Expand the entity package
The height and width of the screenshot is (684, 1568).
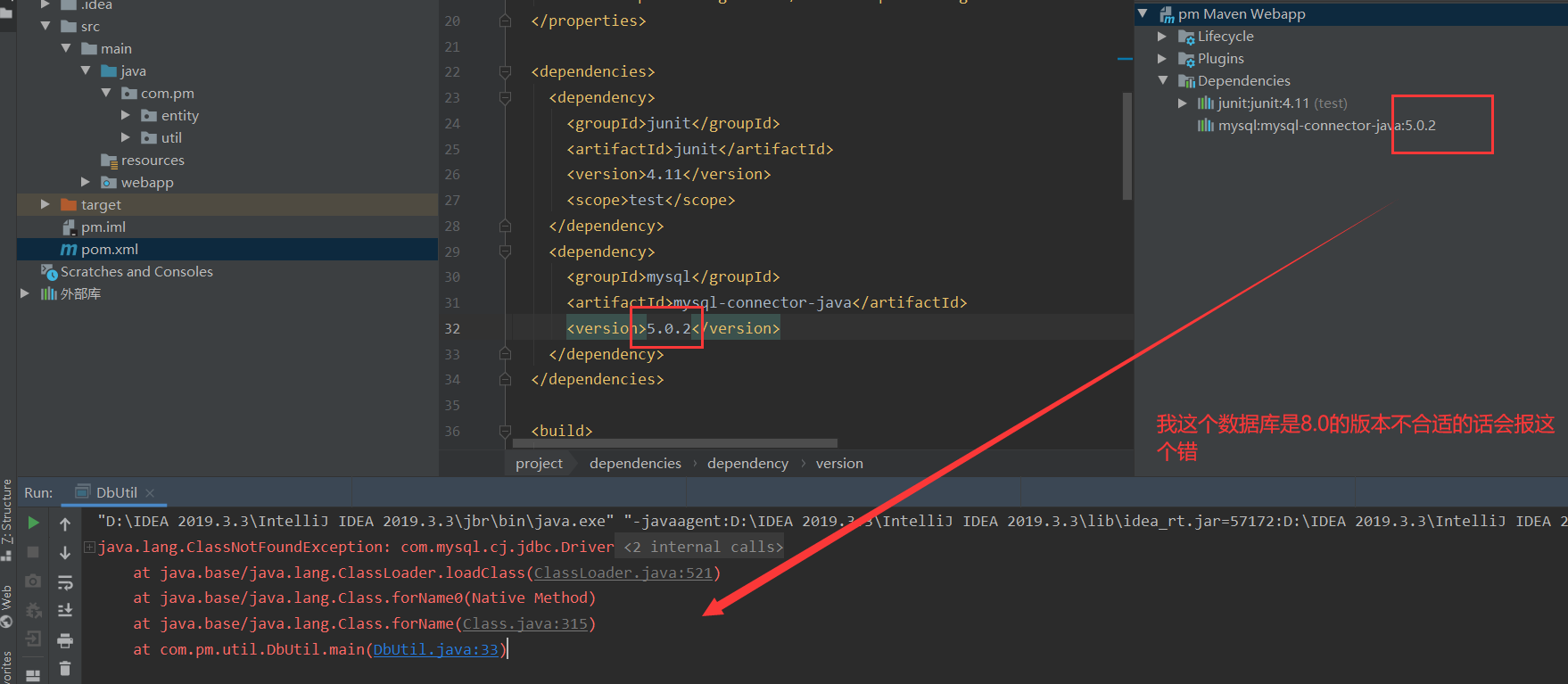pyautogui.click(x=126, y=115)
